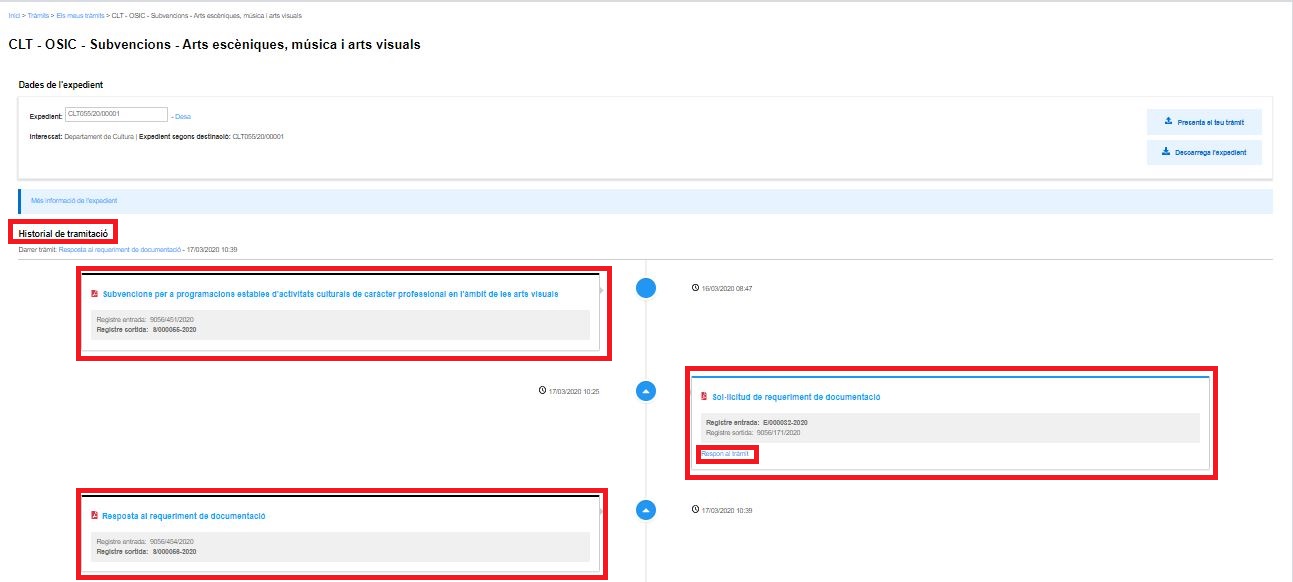Click the Expedient text input field
The width and height of the screenshot is (1293, 582).
pos(115,115)
